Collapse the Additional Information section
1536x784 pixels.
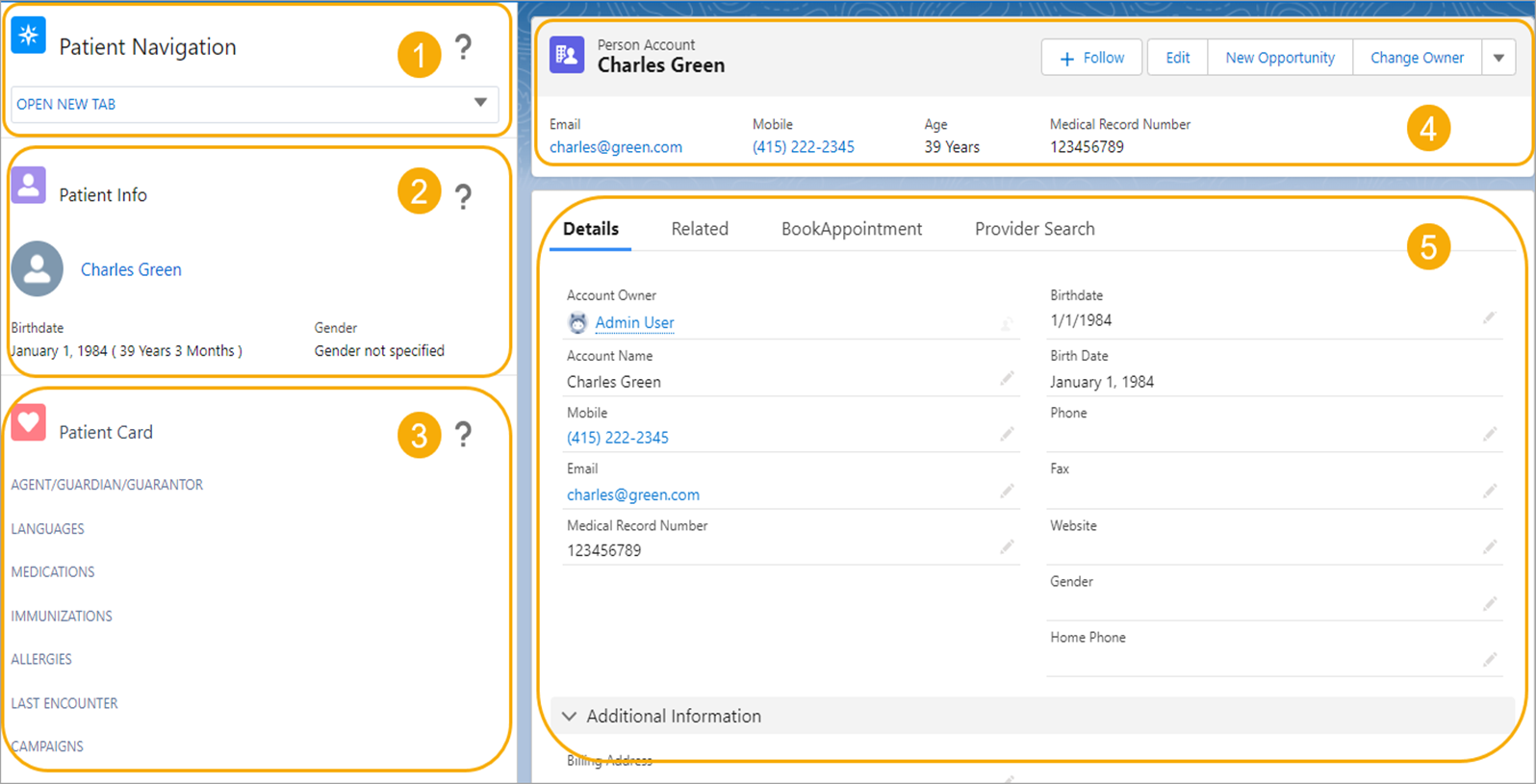click(1033, 717)
